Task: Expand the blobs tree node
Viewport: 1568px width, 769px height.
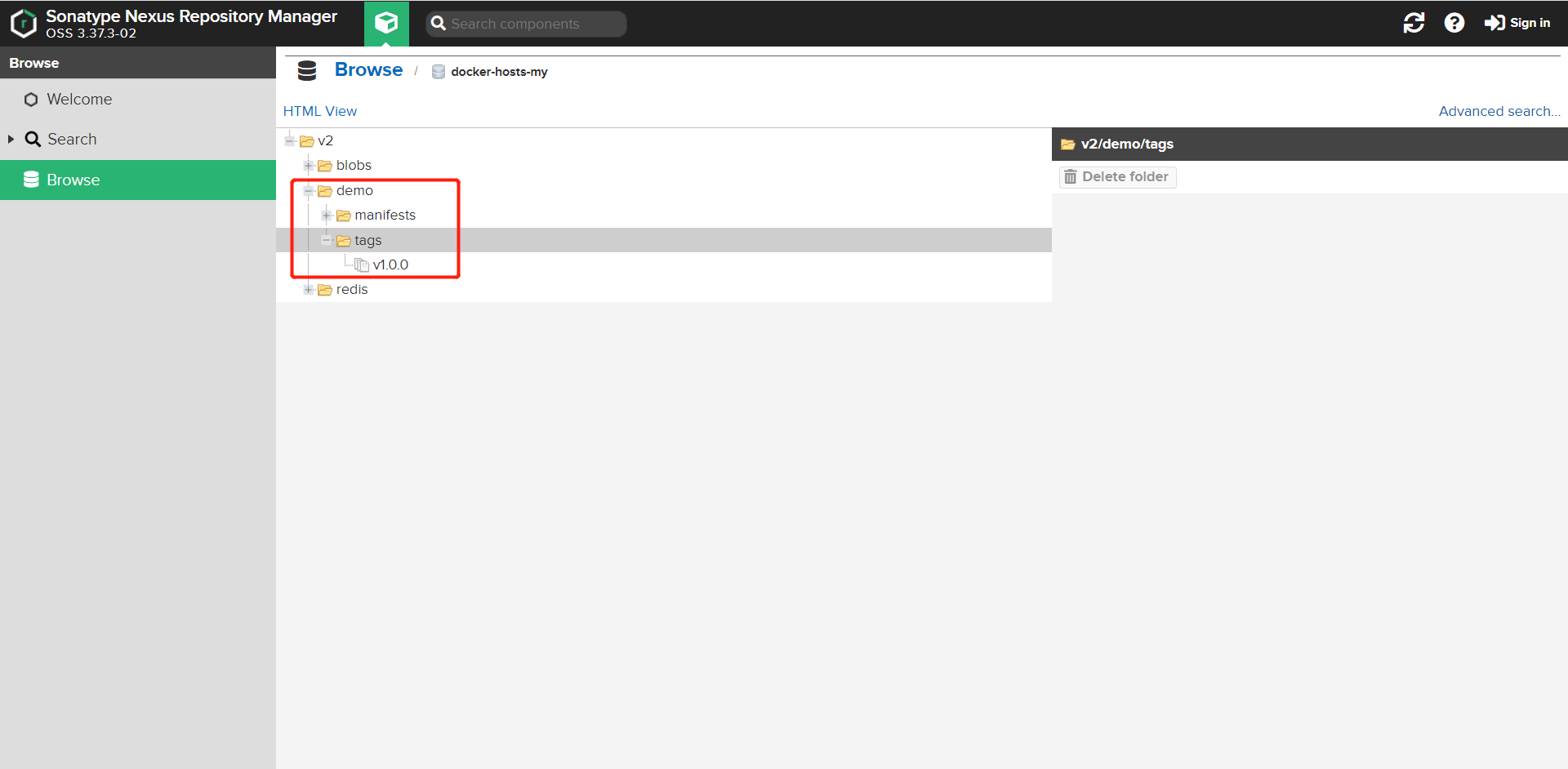Action: [309, 166]
